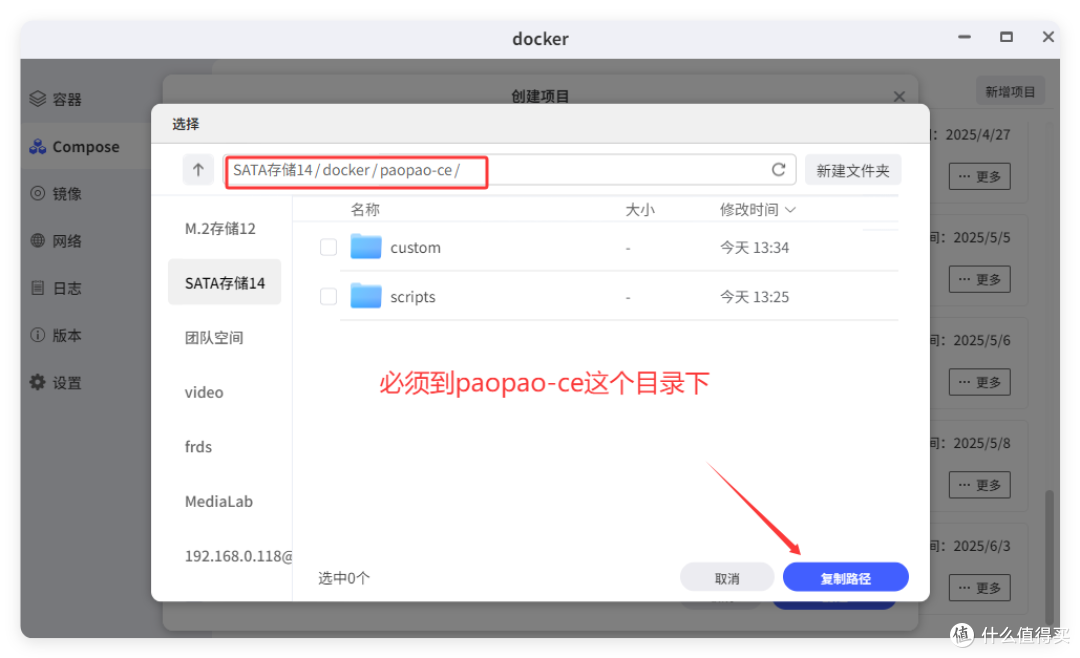1080x658 pixels.
Task: Maximize the docker window
Action: point(1006,37)
